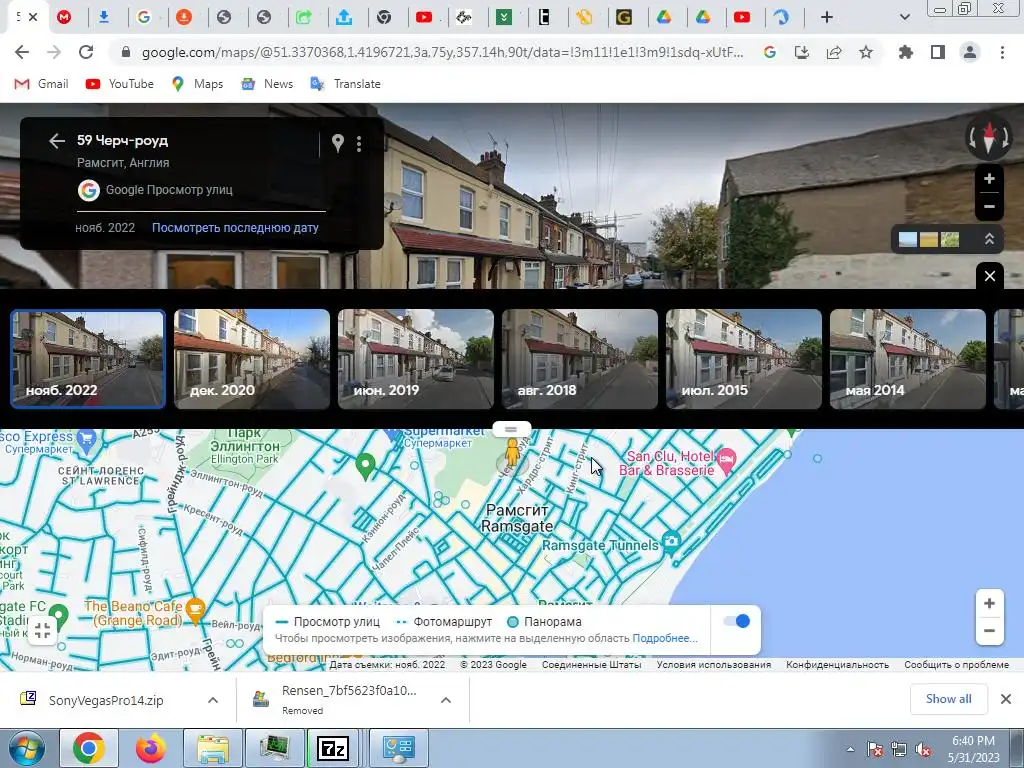The width and height of the screenshot is (1024, 768).
Task: Zoom in the Street View image
Action: point(989,179)
